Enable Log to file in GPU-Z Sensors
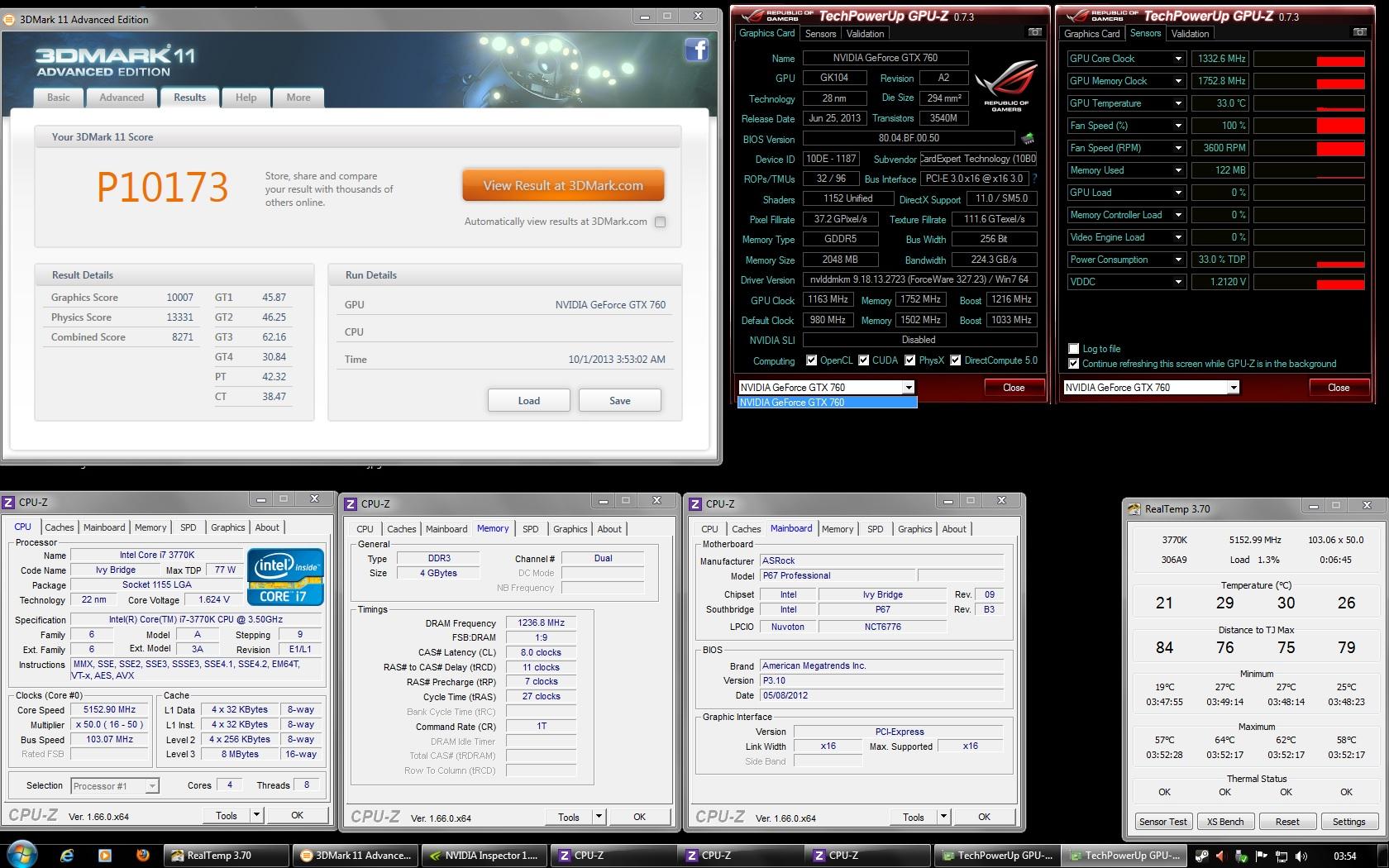 pos(1074,349)
